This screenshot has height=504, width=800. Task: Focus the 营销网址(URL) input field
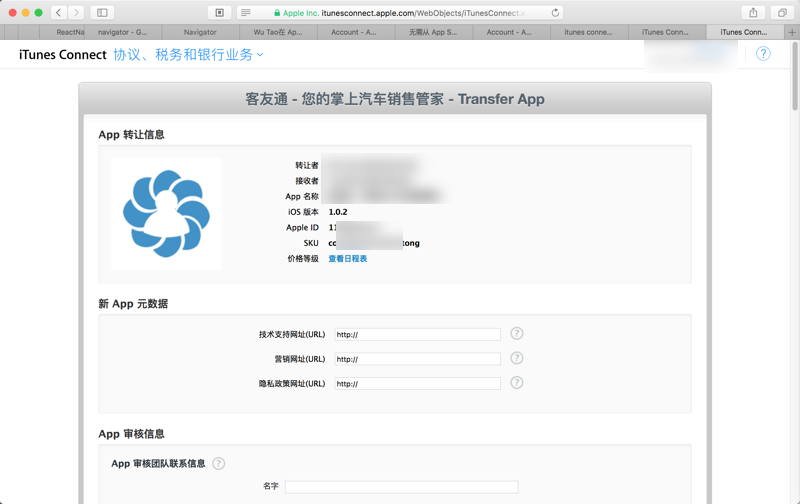pyautogui.click(x=417, y=359)
